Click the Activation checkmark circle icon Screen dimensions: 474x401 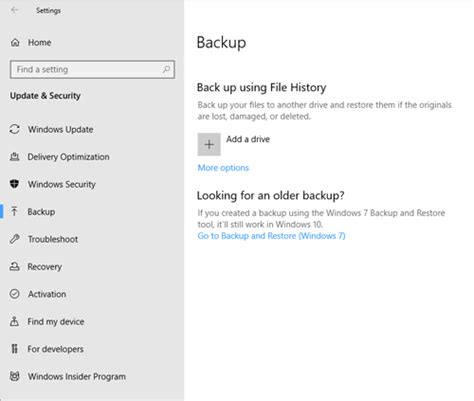[x=14, y=294]
